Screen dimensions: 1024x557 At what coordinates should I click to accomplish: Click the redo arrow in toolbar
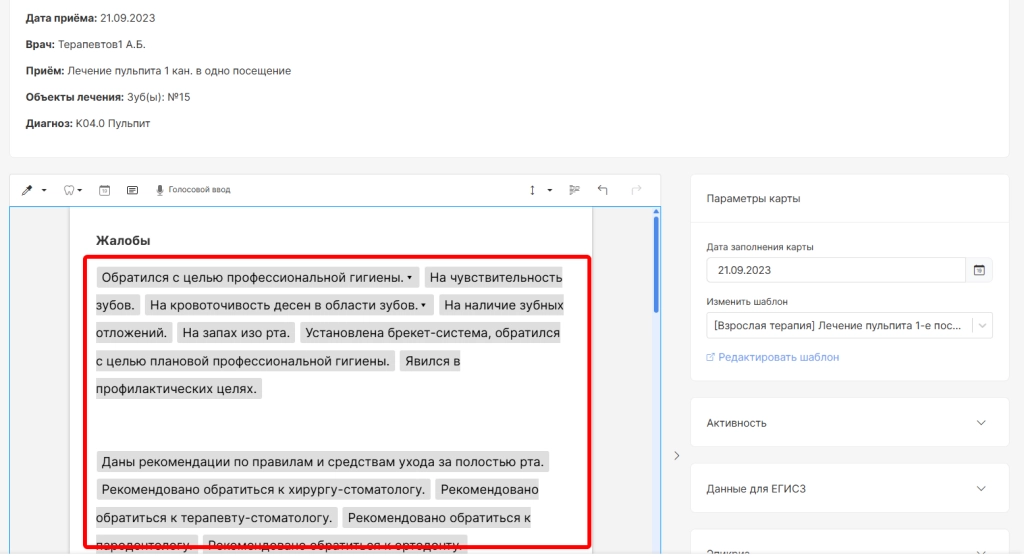[x=635, y=190]
